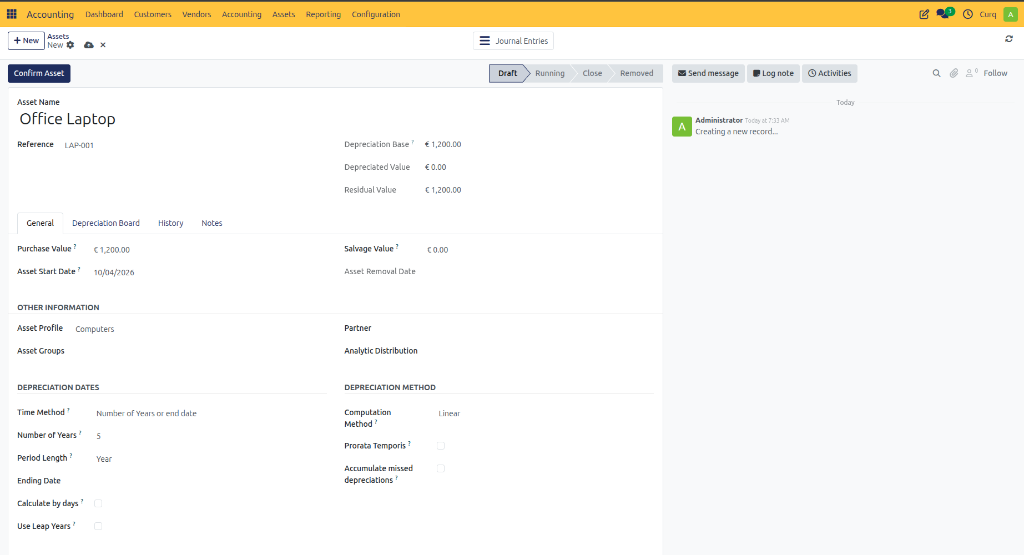
Task: Open Journal Entries smart button
Action: point(513,40)
